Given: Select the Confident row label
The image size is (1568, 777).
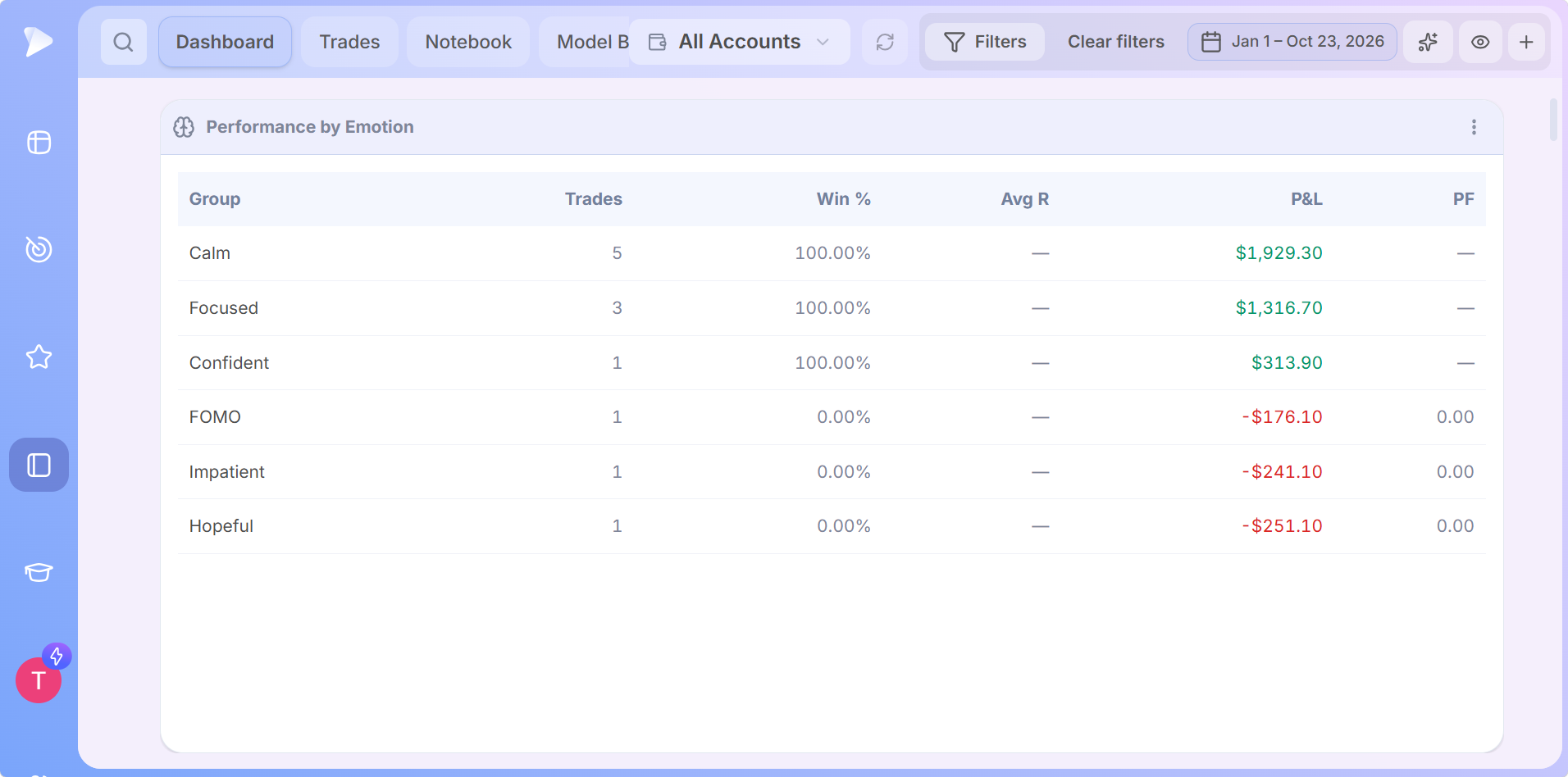Looking at the screenshot, I should [229, 363].
